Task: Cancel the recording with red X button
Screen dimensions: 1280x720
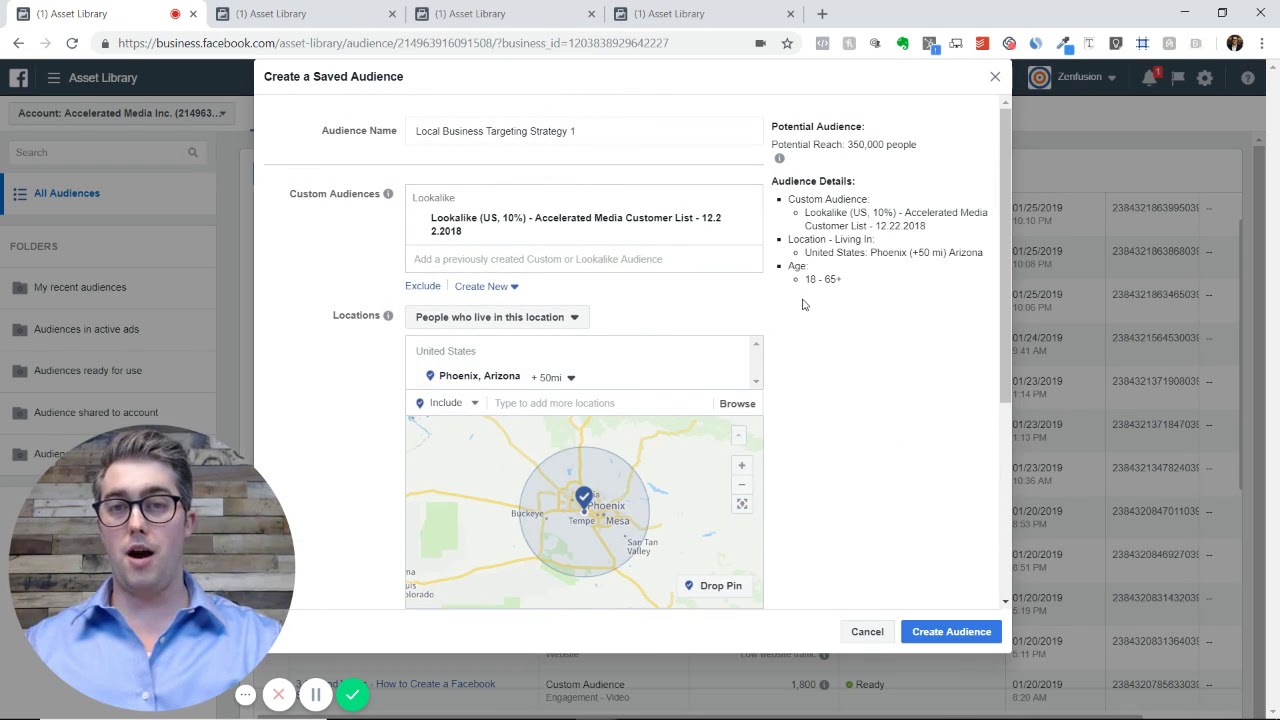Action: click(x=279, y=695)
